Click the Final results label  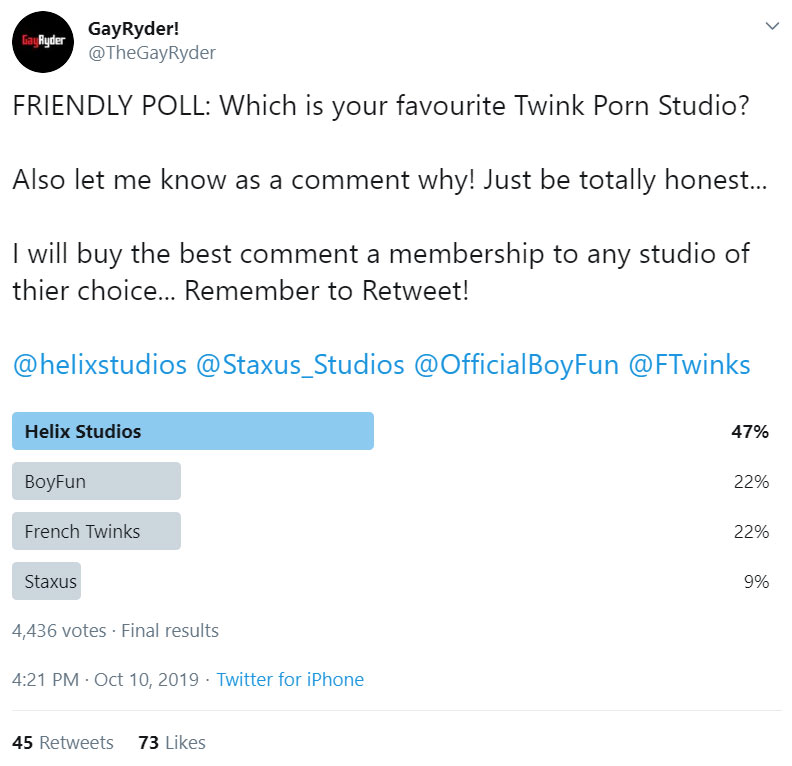(x=169, y=631)
